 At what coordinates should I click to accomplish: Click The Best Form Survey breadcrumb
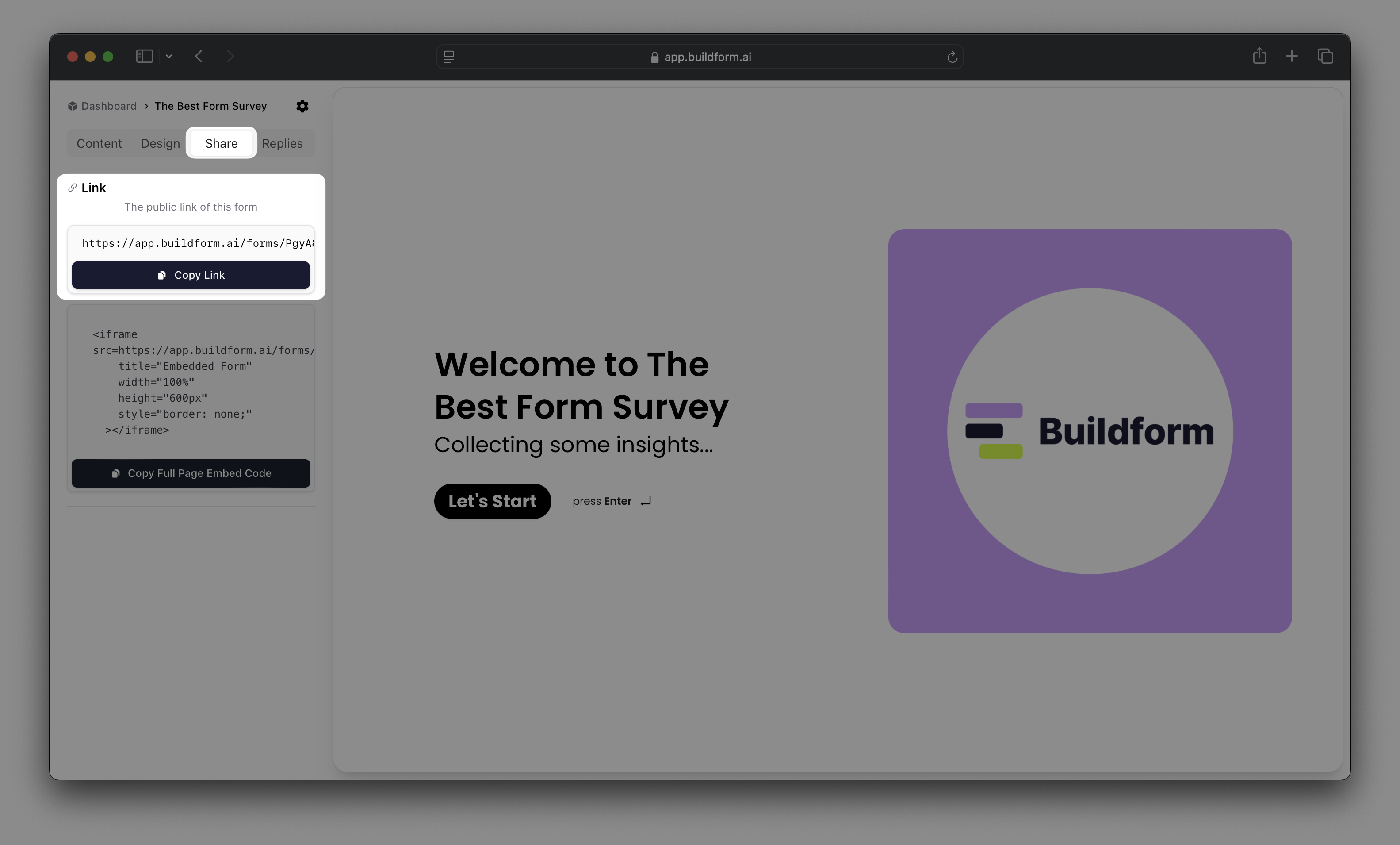[x=210, y=106]
